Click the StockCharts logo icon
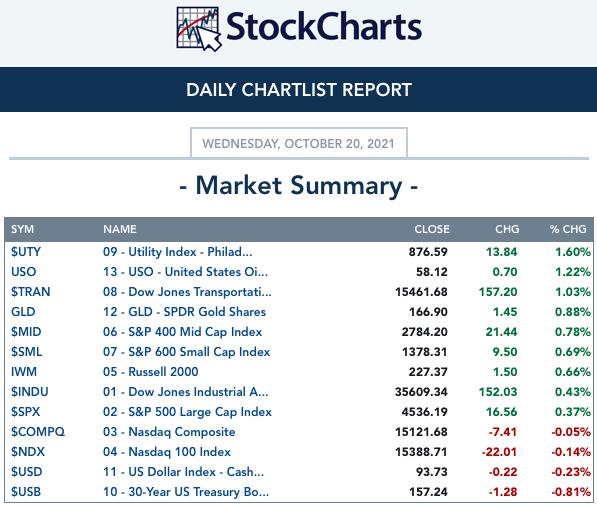Screen dimensions: 597x507 pos(199,29)
